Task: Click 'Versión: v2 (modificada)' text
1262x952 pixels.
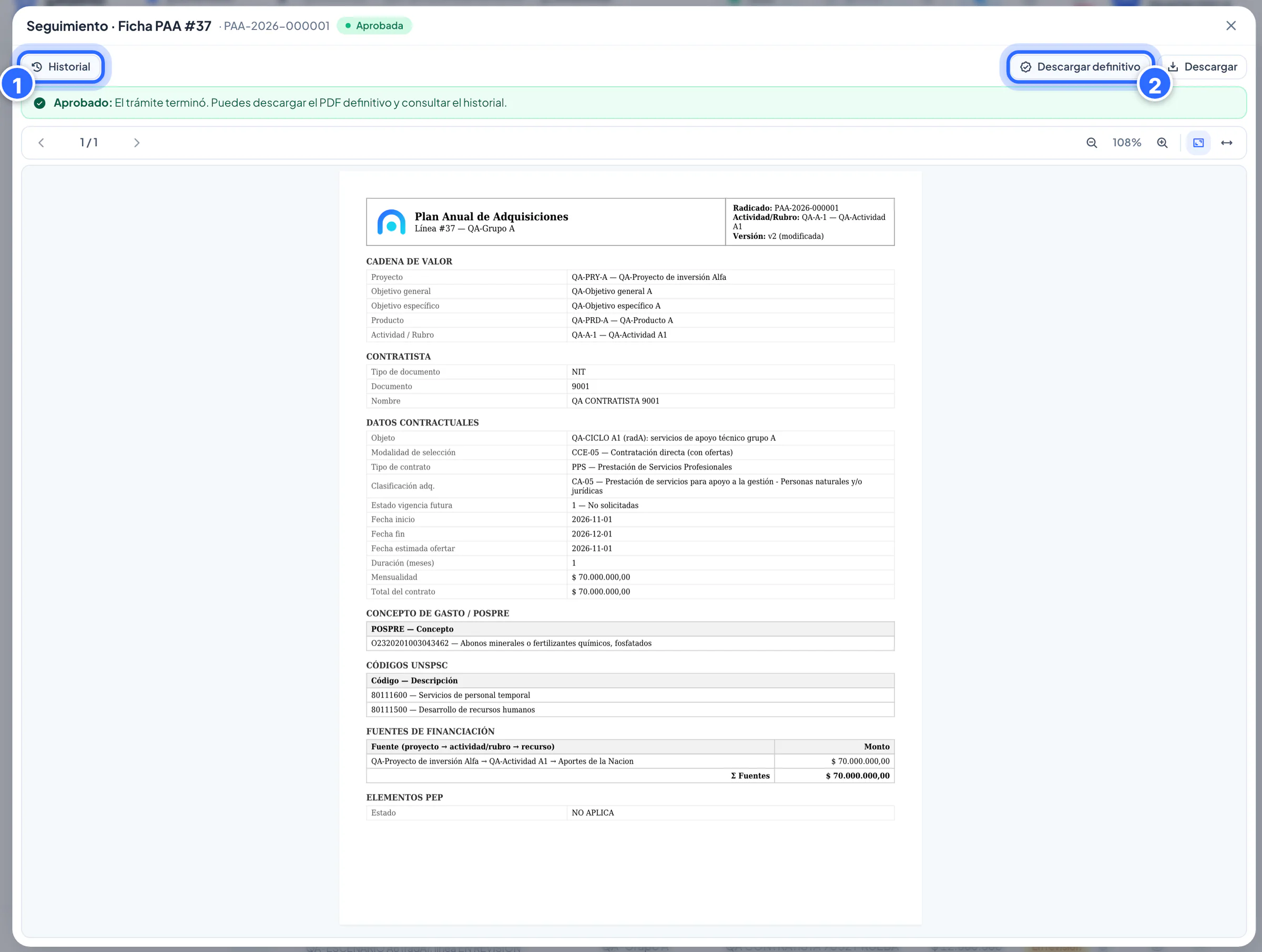Action: coord(778,236)
